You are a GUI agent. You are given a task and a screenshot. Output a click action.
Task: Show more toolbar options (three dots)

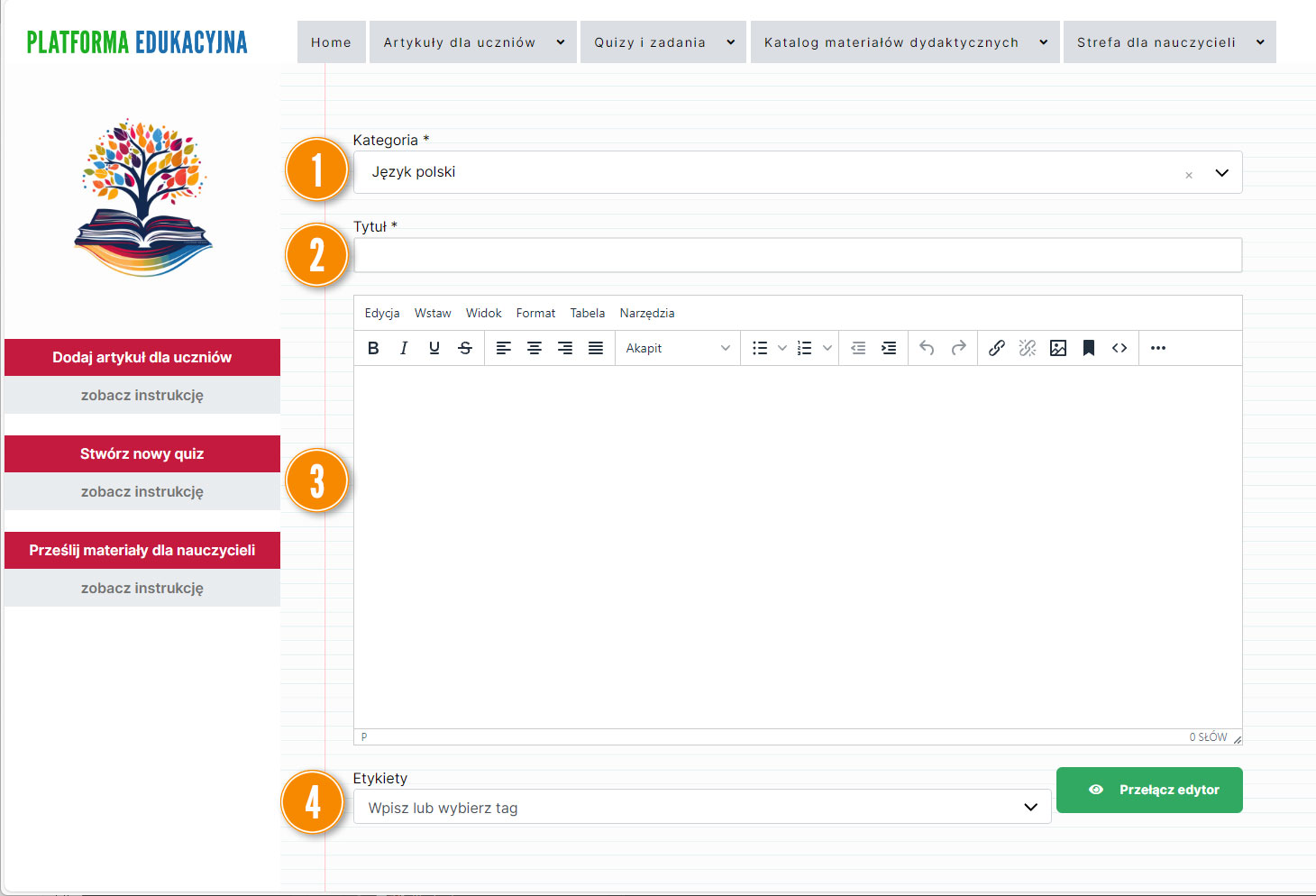pyautogui.click(x=1158, y=348)
